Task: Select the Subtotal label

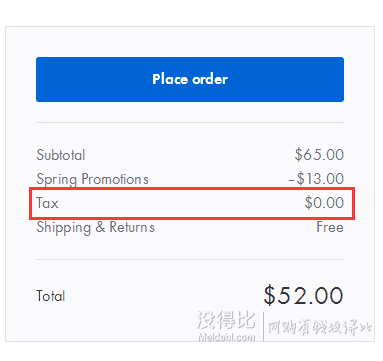Action: 61,155
